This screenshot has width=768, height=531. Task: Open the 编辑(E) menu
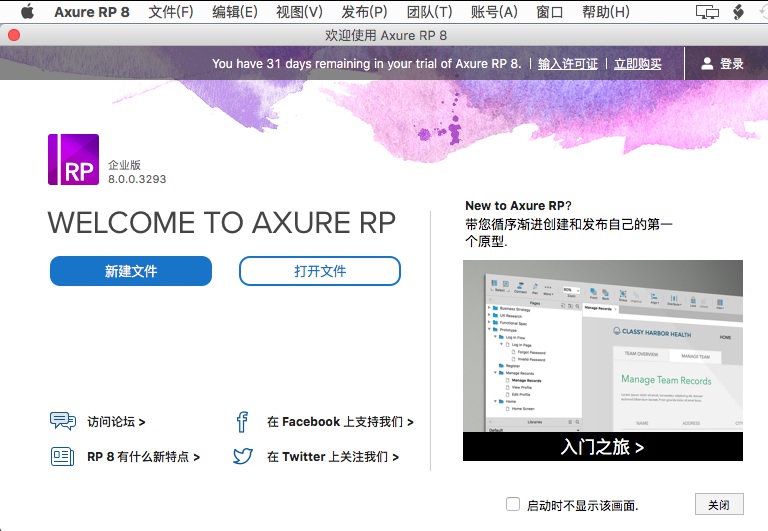(235, 12)
